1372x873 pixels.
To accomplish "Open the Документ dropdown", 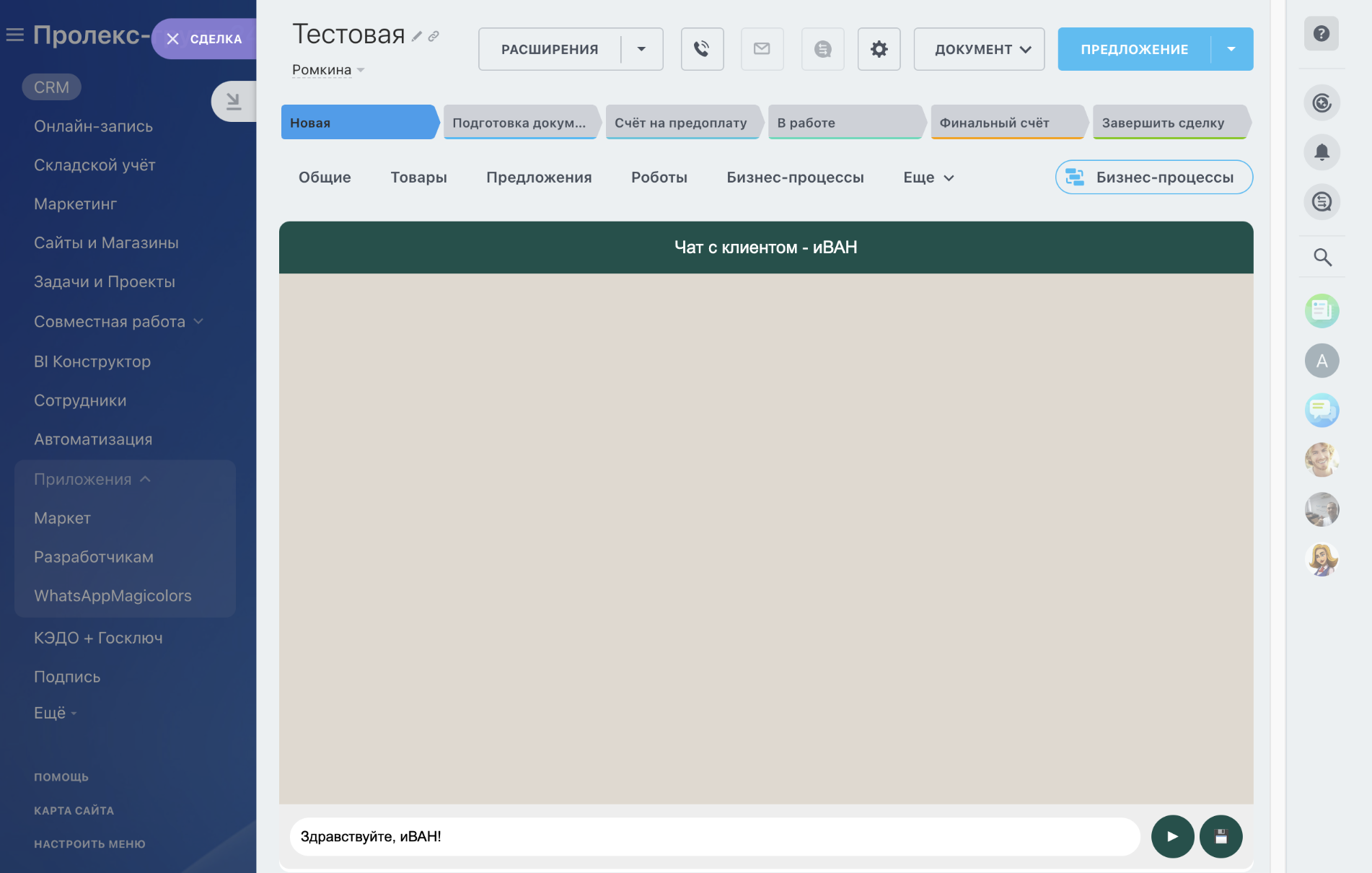I will [x=978, y=49].
